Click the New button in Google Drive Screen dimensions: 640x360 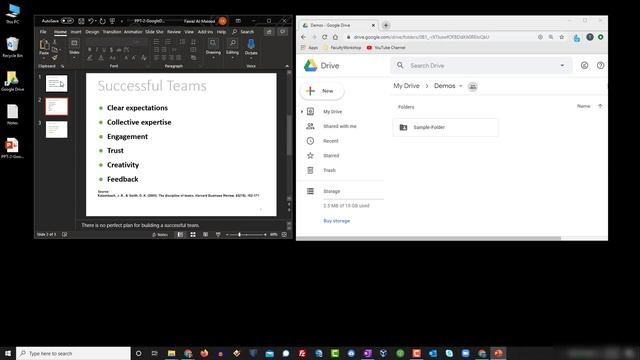pos(322,91)
